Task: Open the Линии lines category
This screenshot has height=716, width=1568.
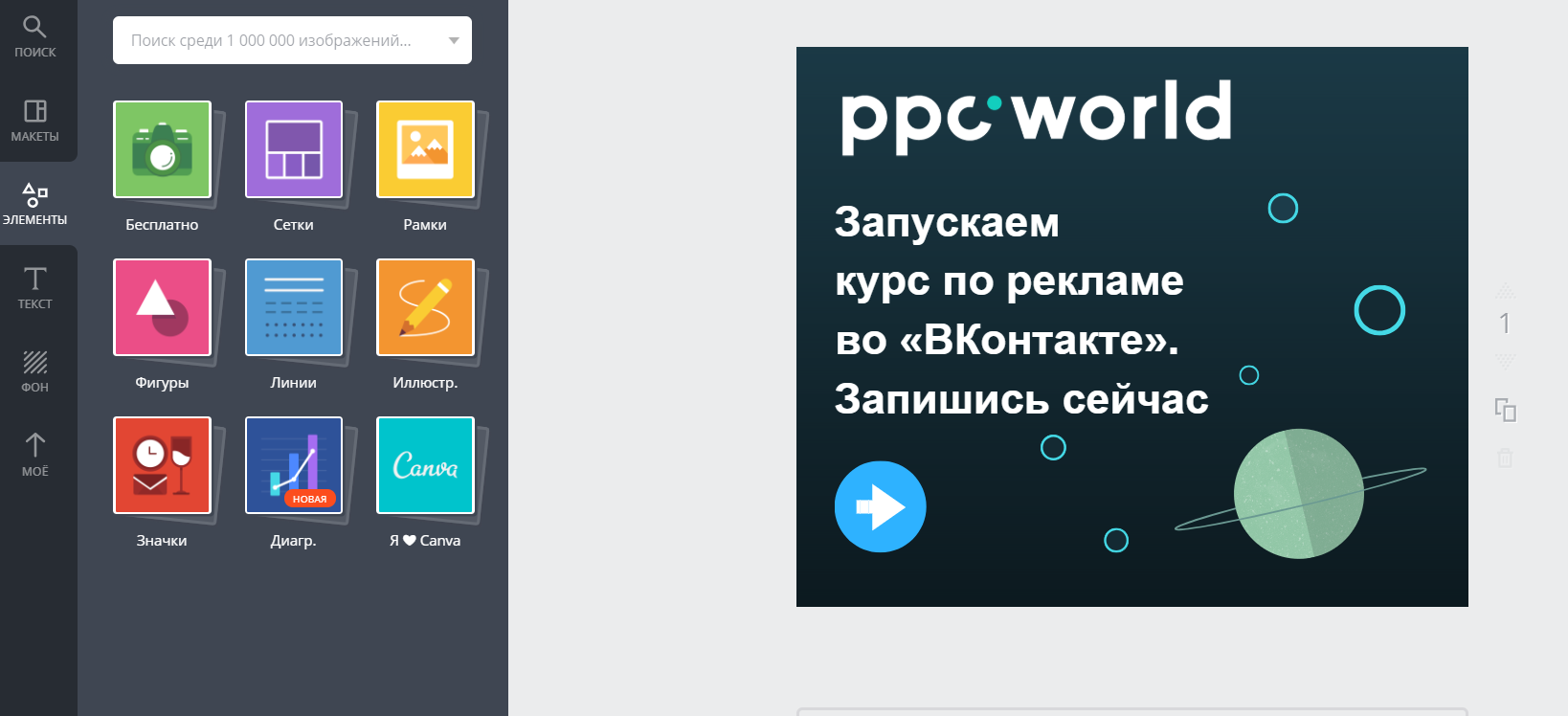Action: click(294, 308)
